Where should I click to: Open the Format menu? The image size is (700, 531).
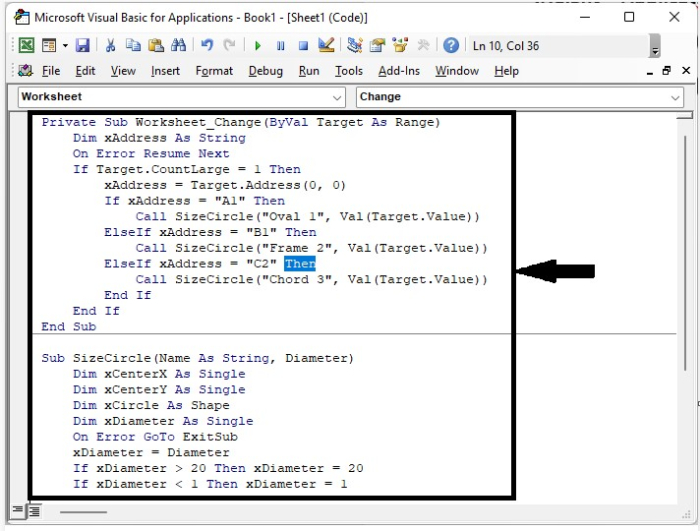tap(214, 71)
